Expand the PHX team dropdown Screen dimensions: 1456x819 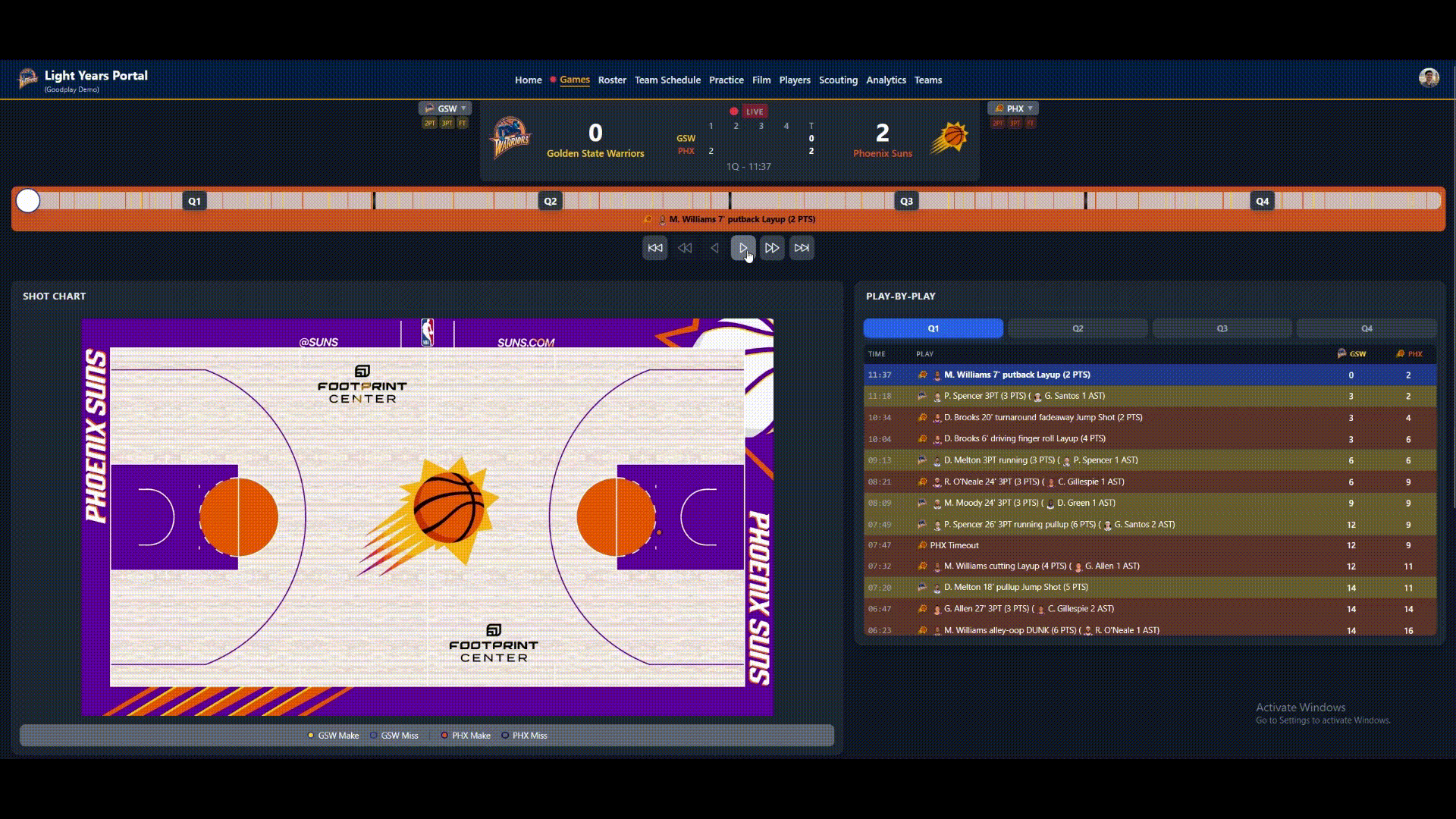click(x=1013, y=108)
